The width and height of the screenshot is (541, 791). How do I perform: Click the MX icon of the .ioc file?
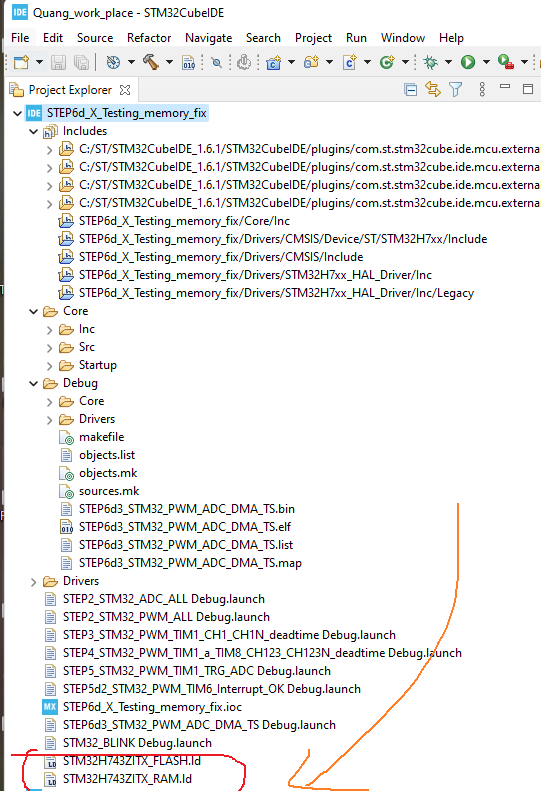click(50, 707)
